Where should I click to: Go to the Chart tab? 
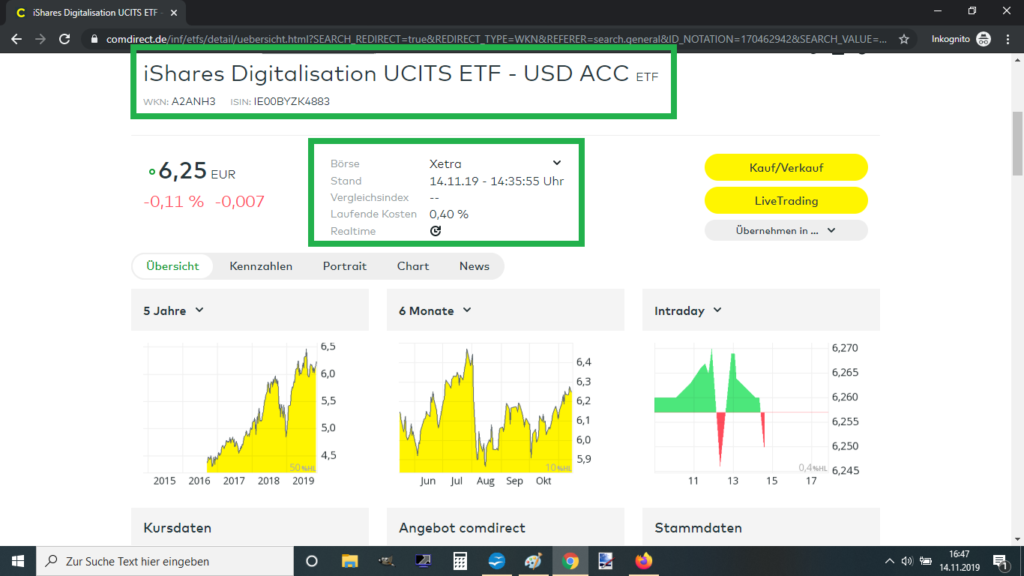point(413,266)
